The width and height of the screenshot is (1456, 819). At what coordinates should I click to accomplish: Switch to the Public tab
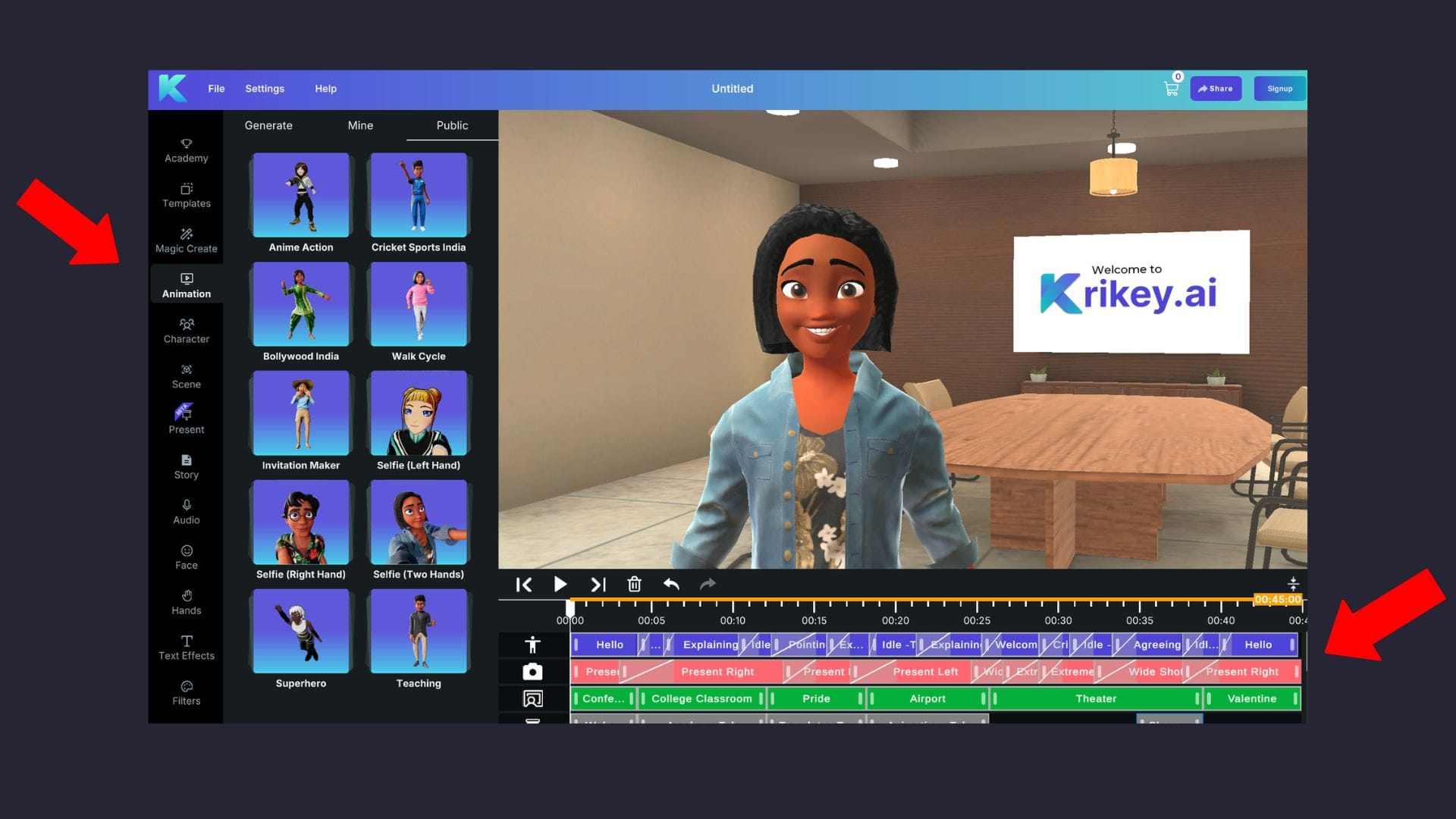451,124
